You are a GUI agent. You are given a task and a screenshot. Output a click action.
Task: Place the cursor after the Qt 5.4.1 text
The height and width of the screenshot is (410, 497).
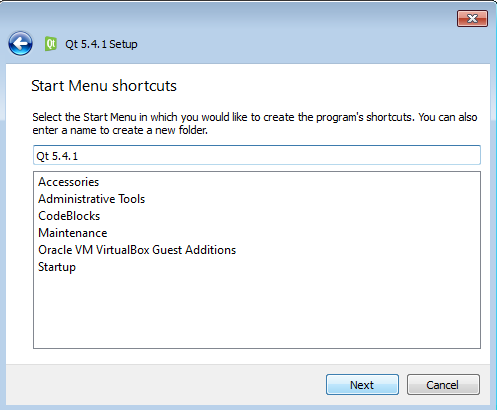79,156
